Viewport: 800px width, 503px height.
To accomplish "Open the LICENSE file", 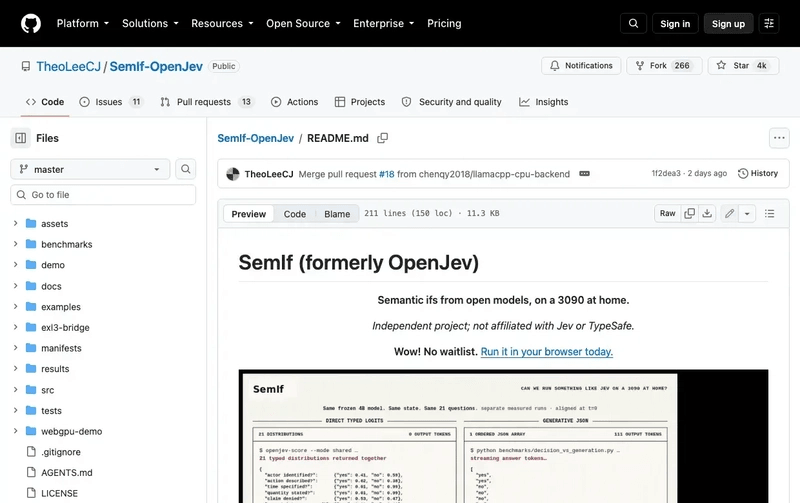I will 59,493.
